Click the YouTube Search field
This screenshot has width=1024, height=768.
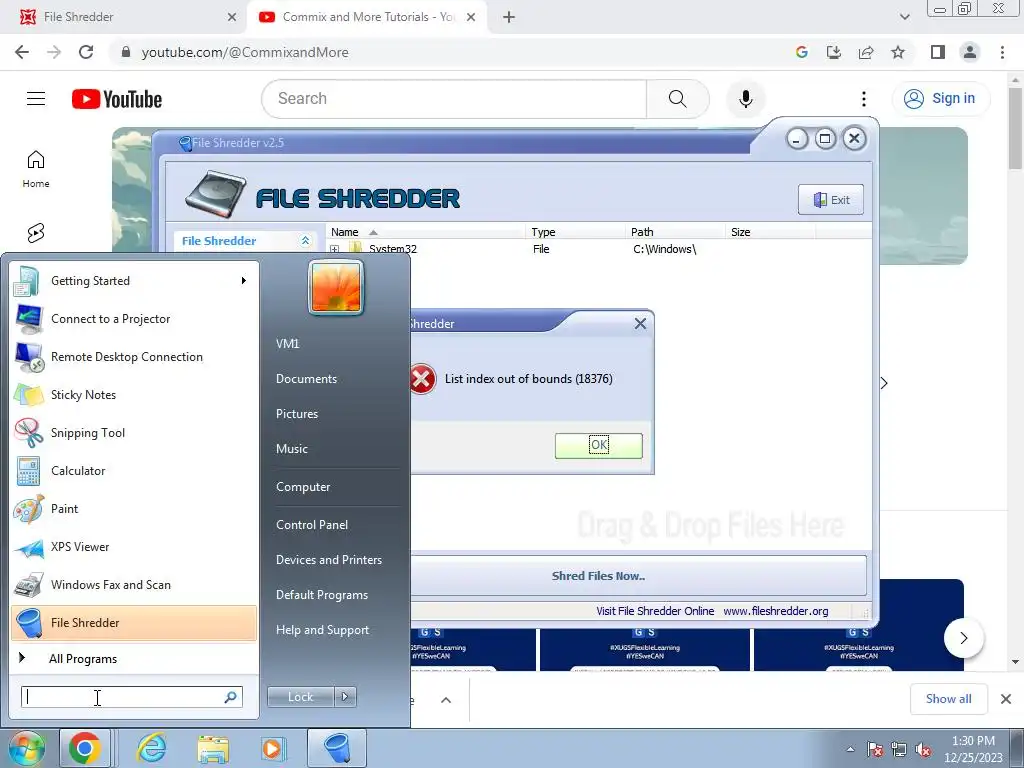(x=454, y=99)
